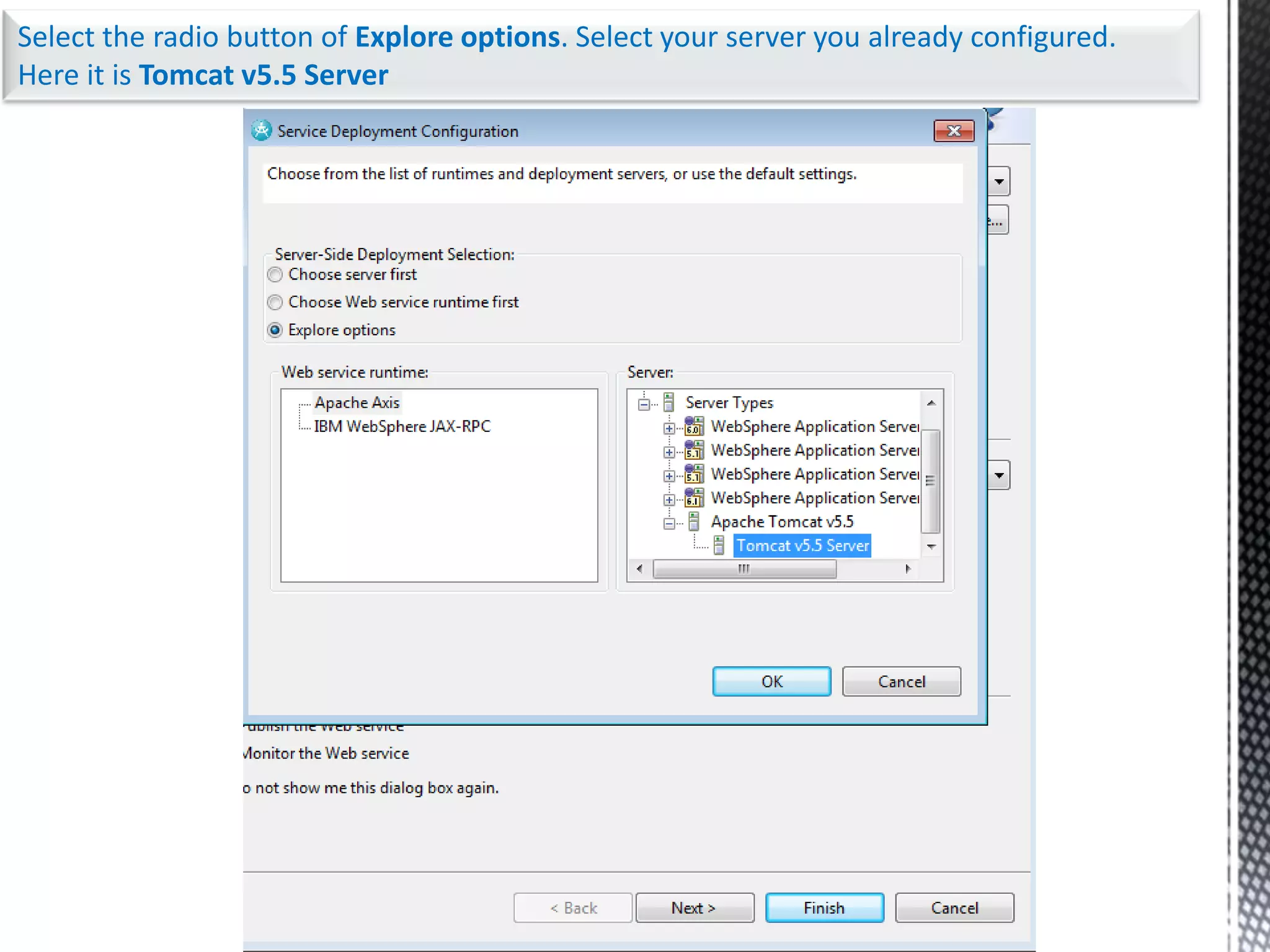Select the Explore options radio button
The image size is (1270, 952).
[275, 330]
